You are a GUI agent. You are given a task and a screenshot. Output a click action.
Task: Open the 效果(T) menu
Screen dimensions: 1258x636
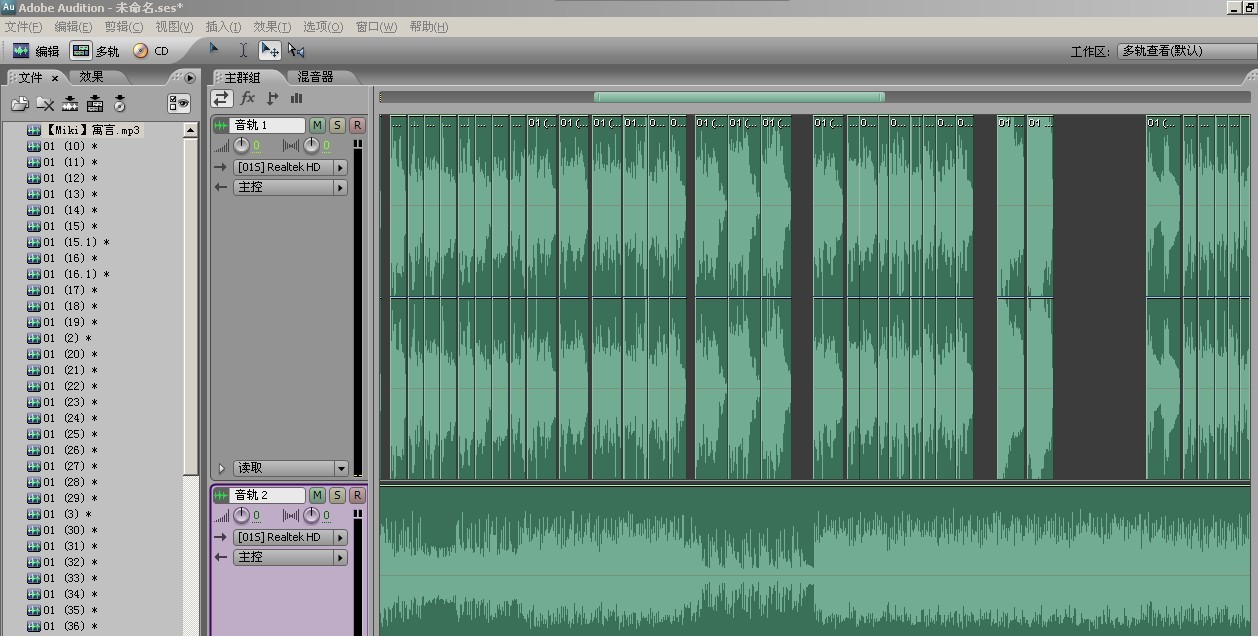pyautogui.click(x=272, y=27)
